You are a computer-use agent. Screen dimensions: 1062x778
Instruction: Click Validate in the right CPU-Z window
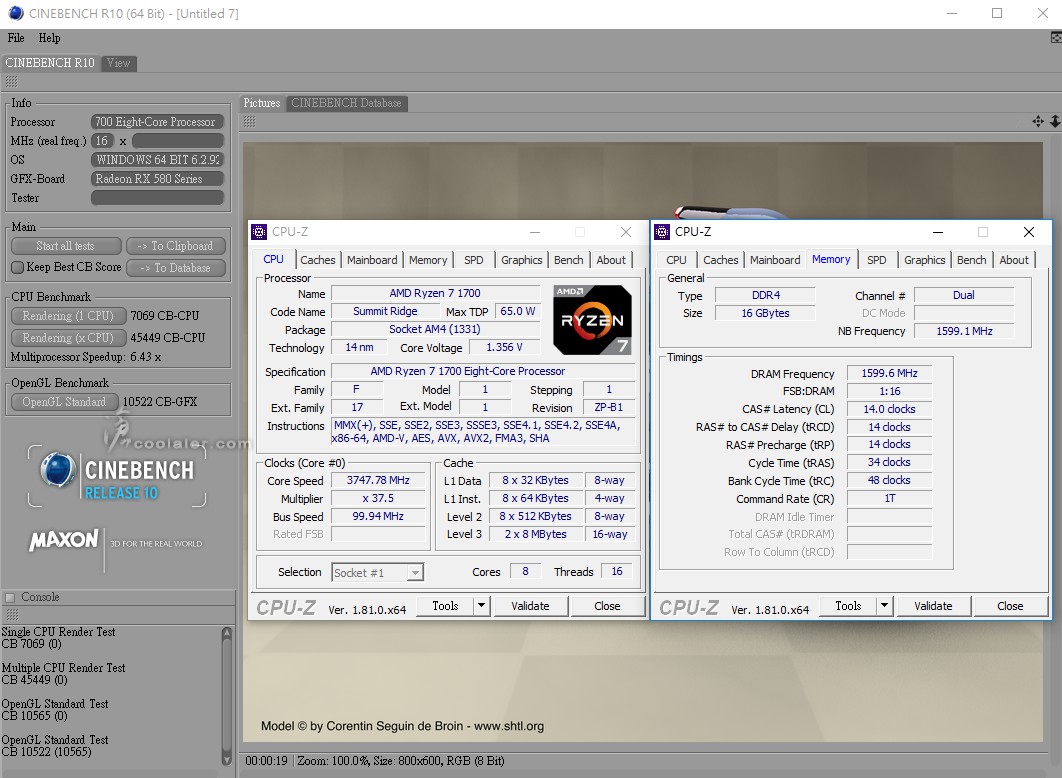pyautogui.click(x=933, y=606)
